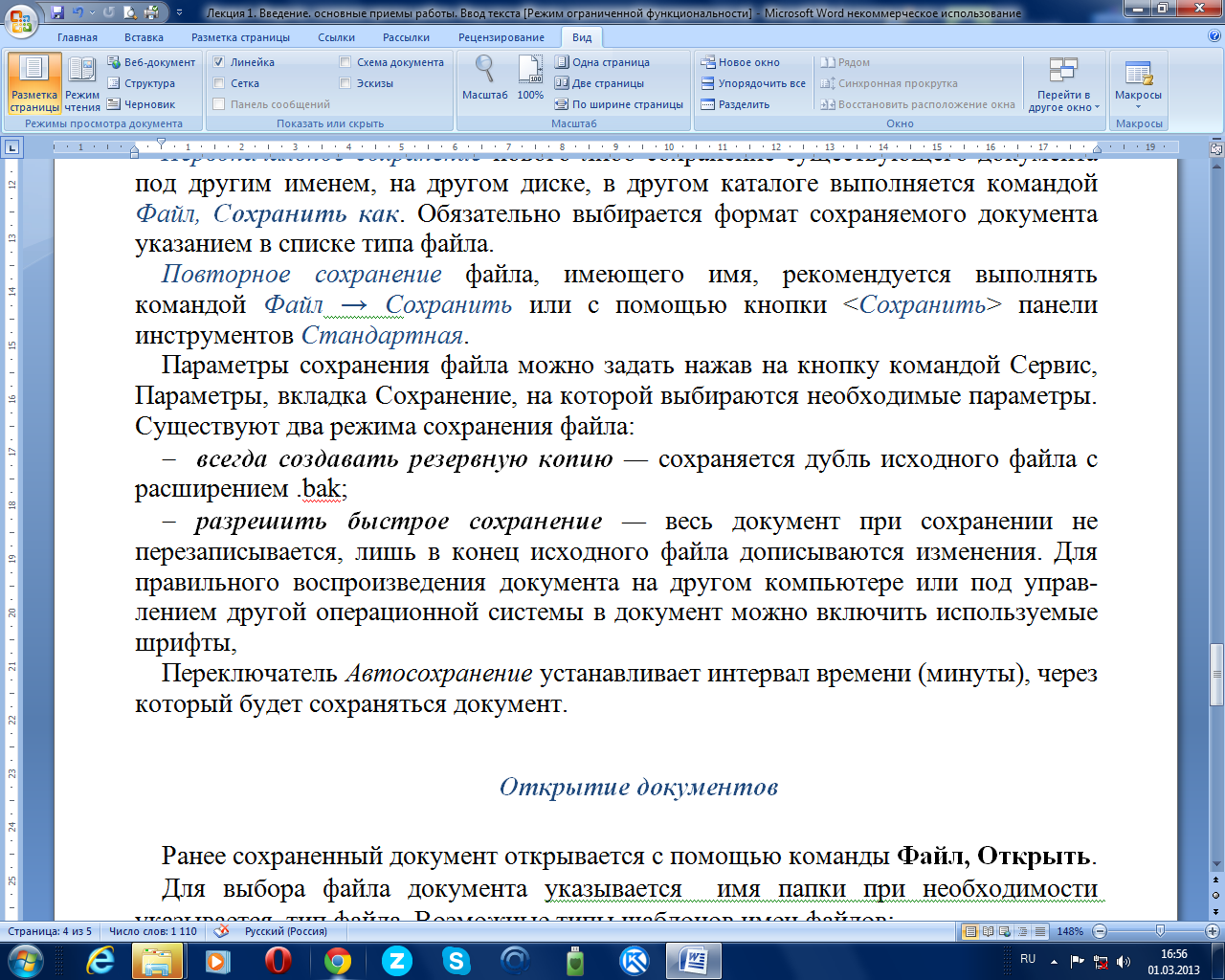1225x980 pixels.
Task: Click Число слов: 1 110 in status bar
Action: coord(153,931)
